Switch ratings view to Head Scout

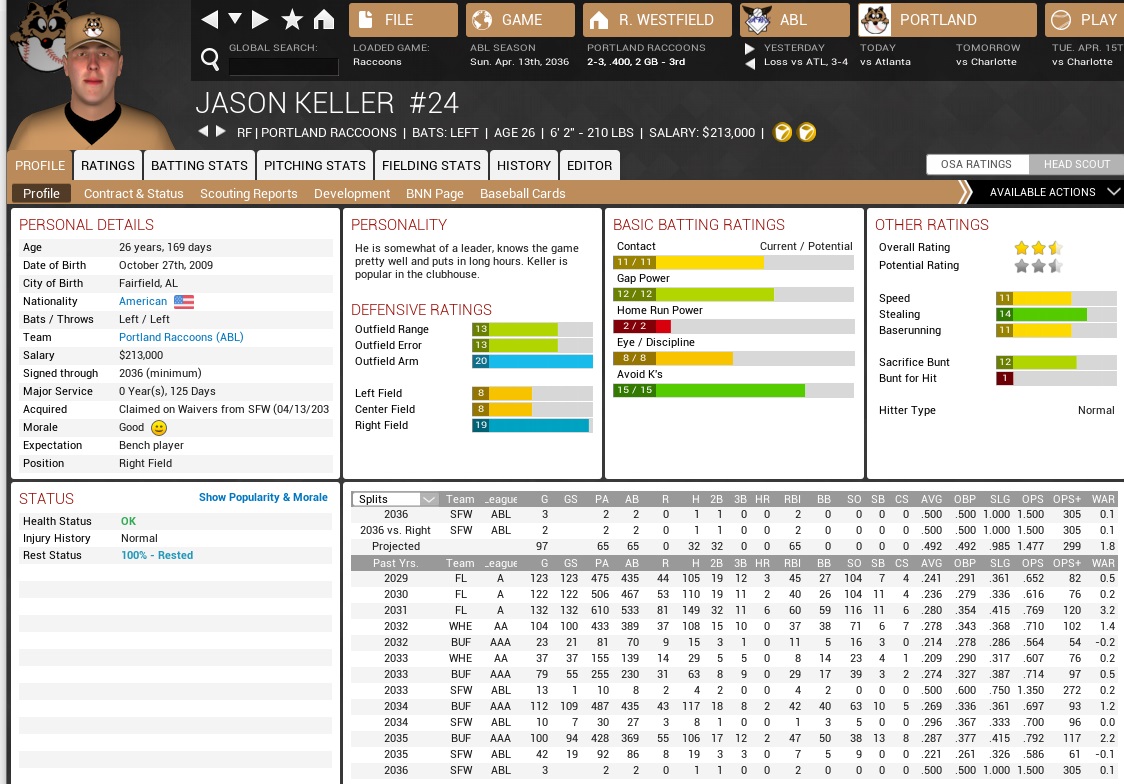click(x=1076, y=165)
